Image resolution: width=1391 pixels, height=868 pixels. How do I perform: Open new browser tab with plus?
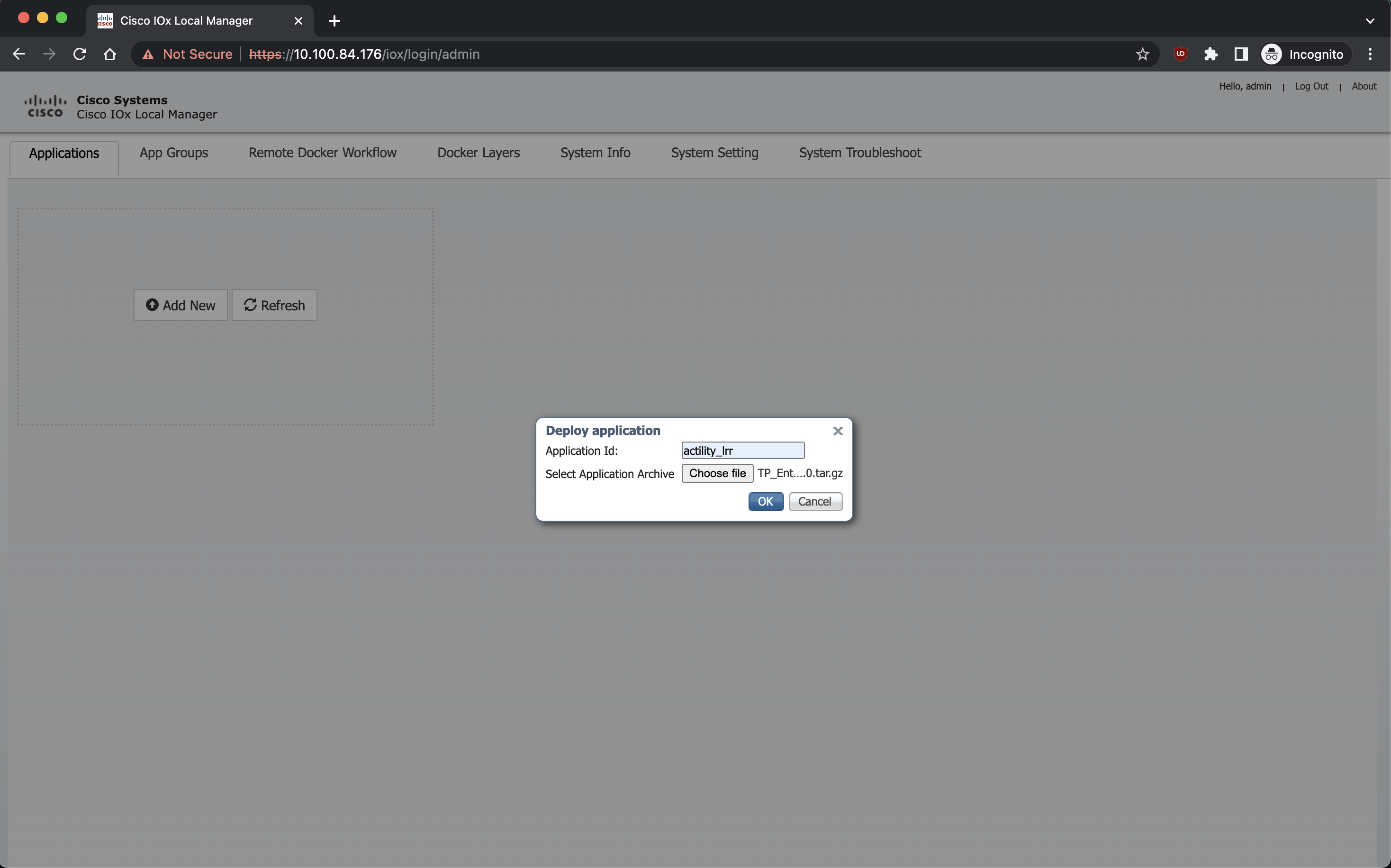334,21
